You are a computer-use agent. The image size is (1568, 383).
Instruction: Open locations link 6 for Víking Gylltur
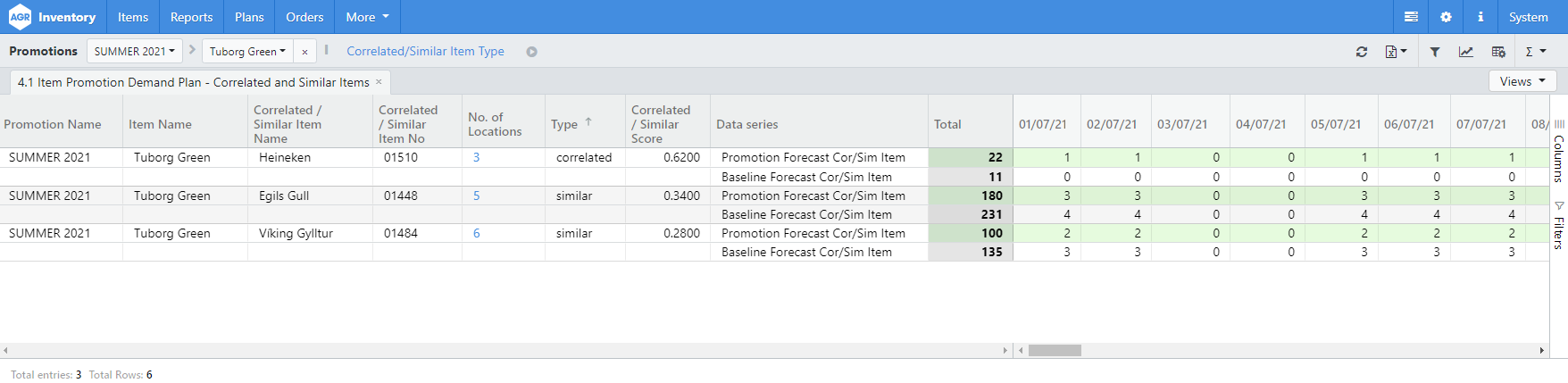(x=476, y=233)
